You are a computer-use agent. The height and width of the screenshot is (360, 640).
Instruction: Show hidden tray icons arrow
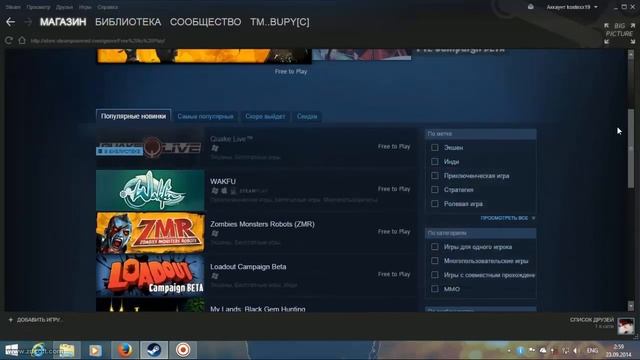tap(509, 351)
